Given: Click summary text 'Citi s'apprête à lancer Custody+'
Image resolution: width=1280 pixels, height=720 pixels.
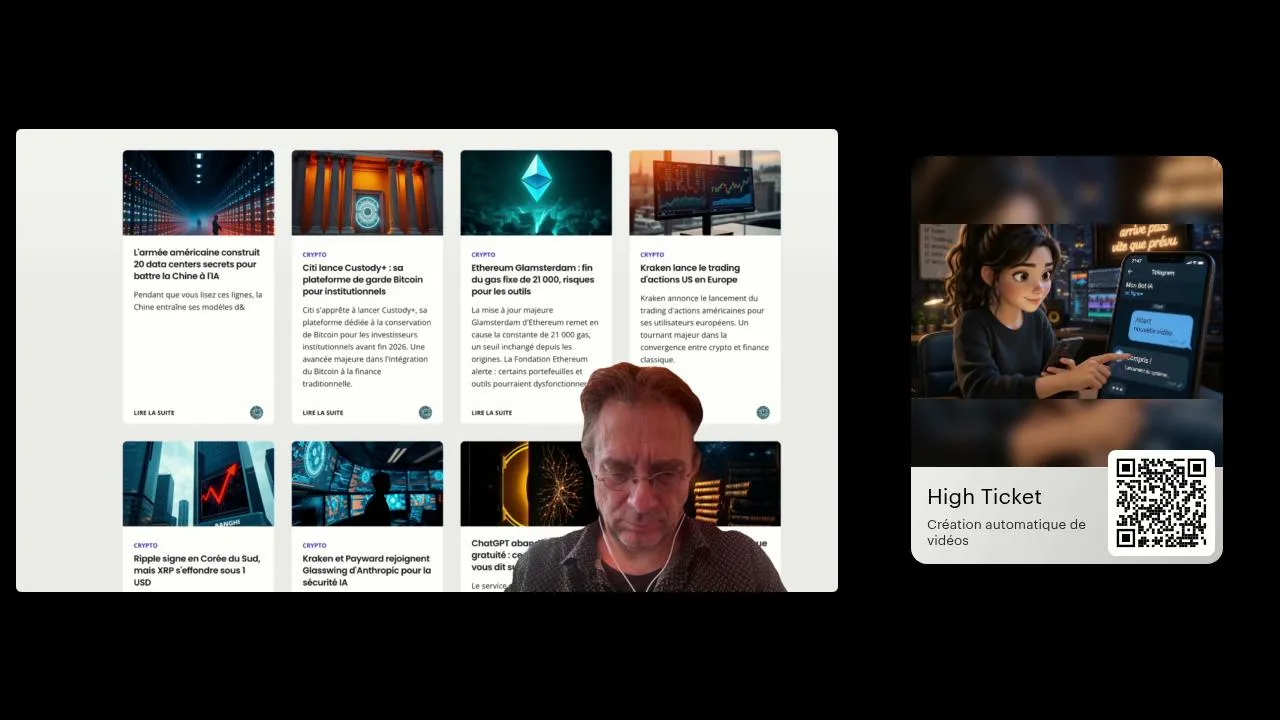Looking at the screenshot, I should 367,347.
